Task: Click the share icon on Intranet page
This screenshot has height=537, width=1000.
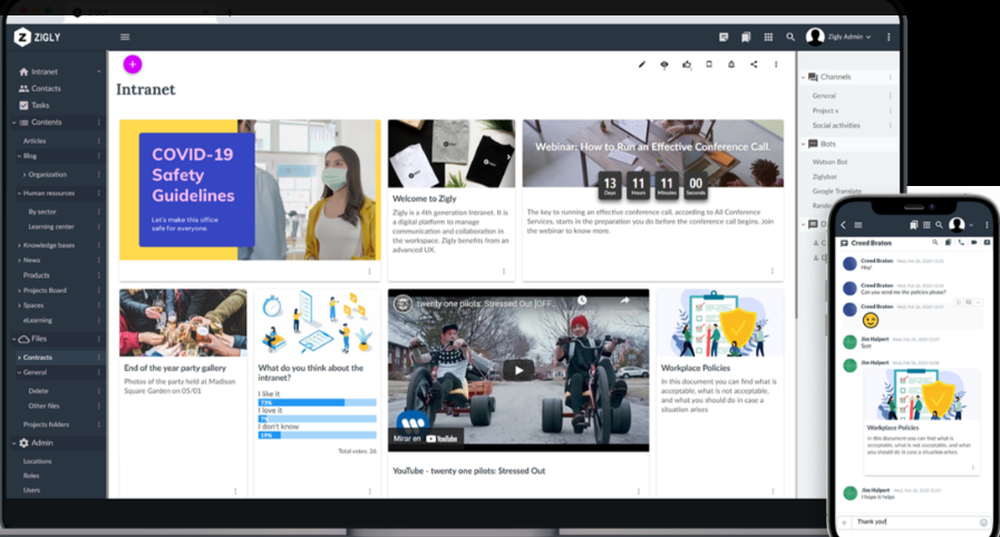Action: click(x=753, y=64)
